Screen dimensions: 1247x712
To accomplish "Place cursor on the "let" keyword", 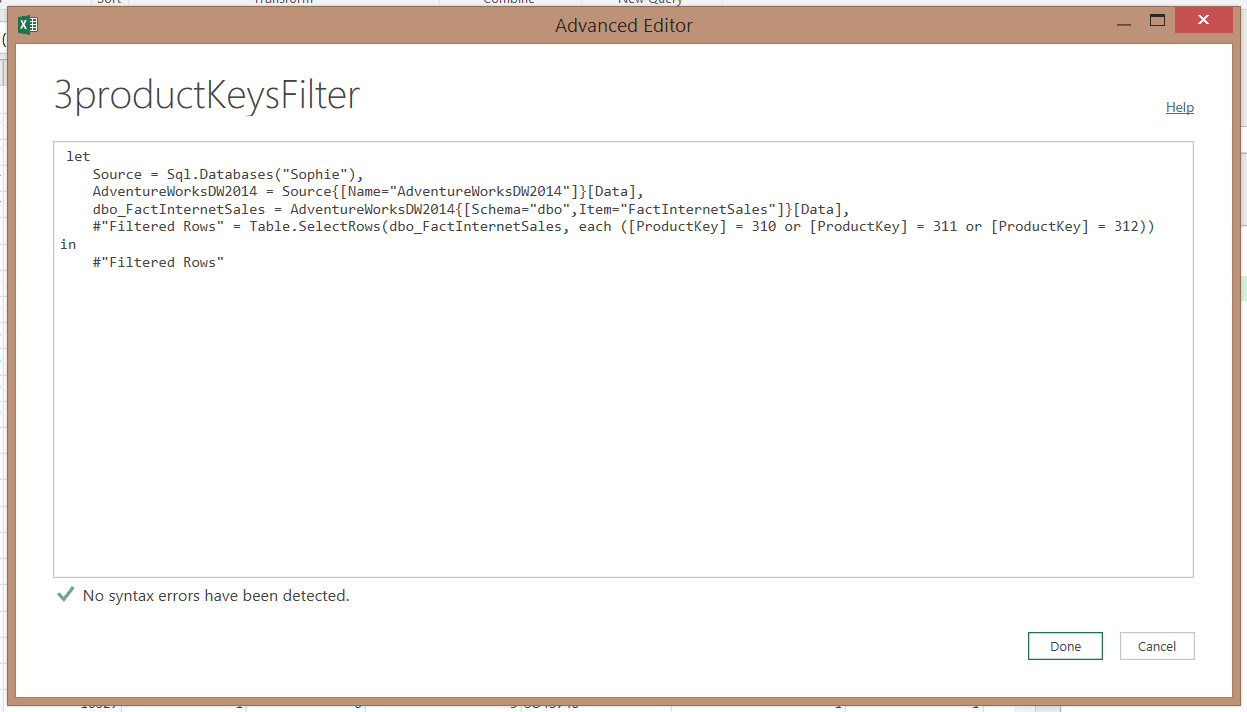I will pos(78,156).
